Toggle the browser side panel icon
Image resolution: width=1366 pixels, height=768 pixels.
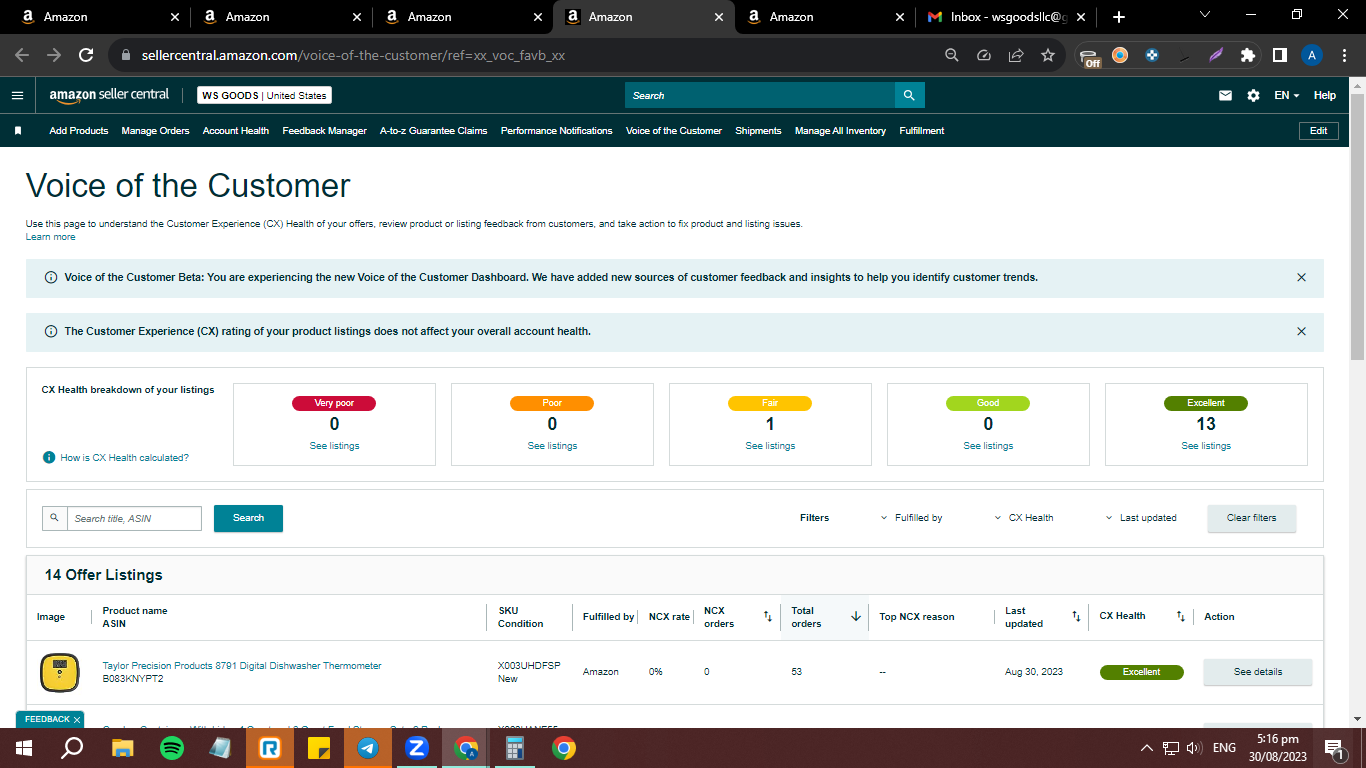coord(1279,55)
